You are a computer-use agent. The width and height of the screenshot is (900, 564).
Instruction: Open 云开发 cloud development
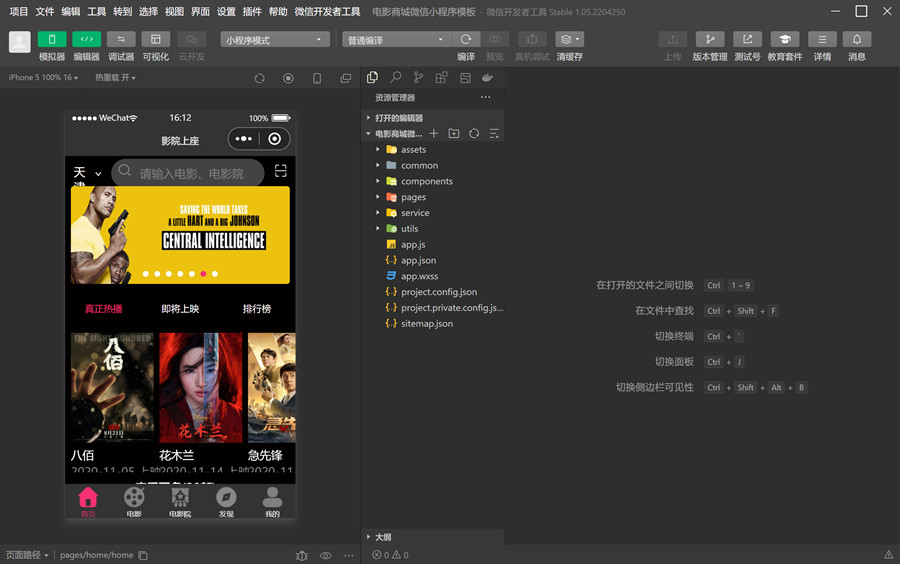pyautogui.click(x=192, y=39)
